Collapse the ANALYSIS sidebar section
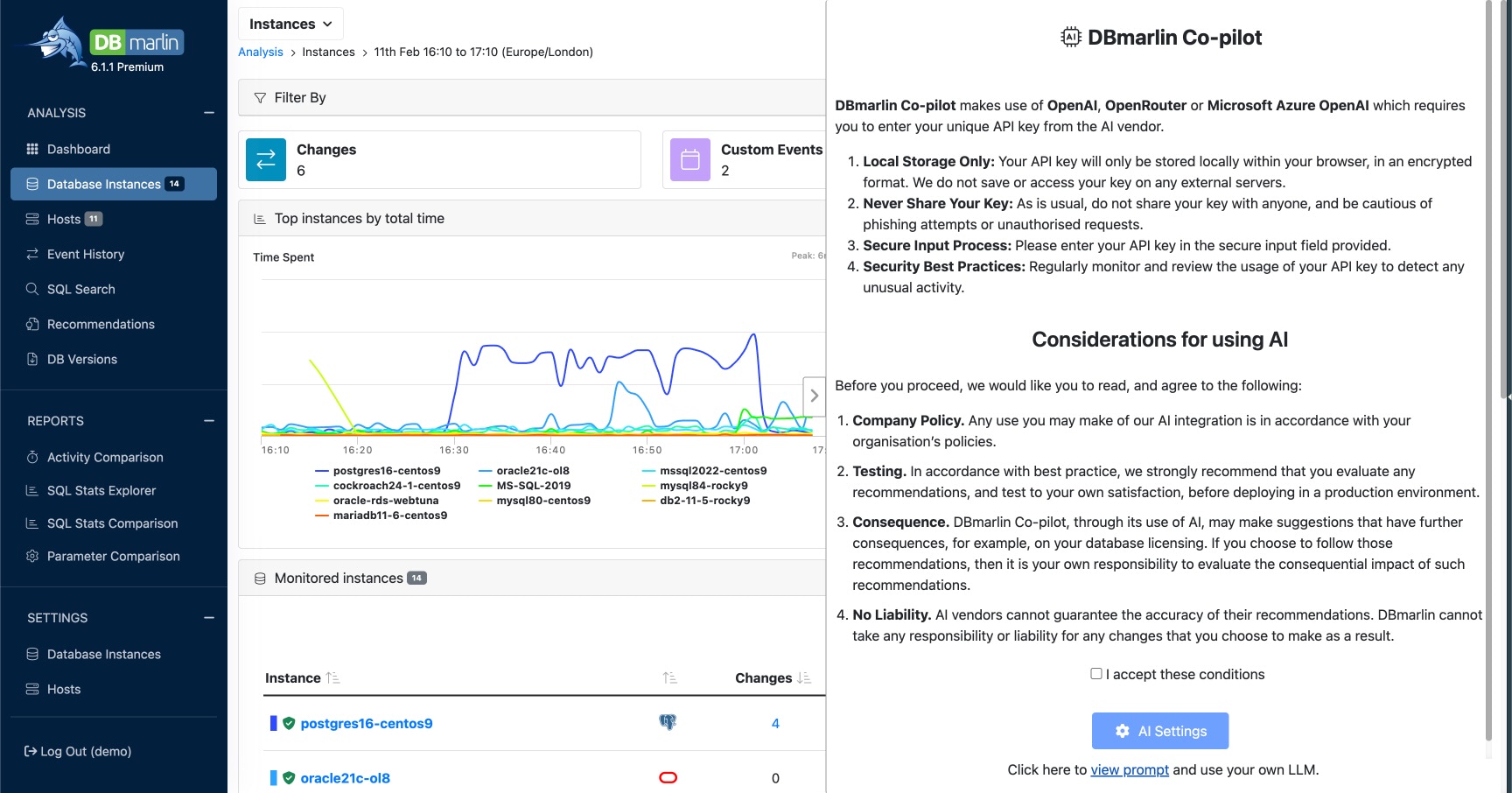 tap(209, 113)
